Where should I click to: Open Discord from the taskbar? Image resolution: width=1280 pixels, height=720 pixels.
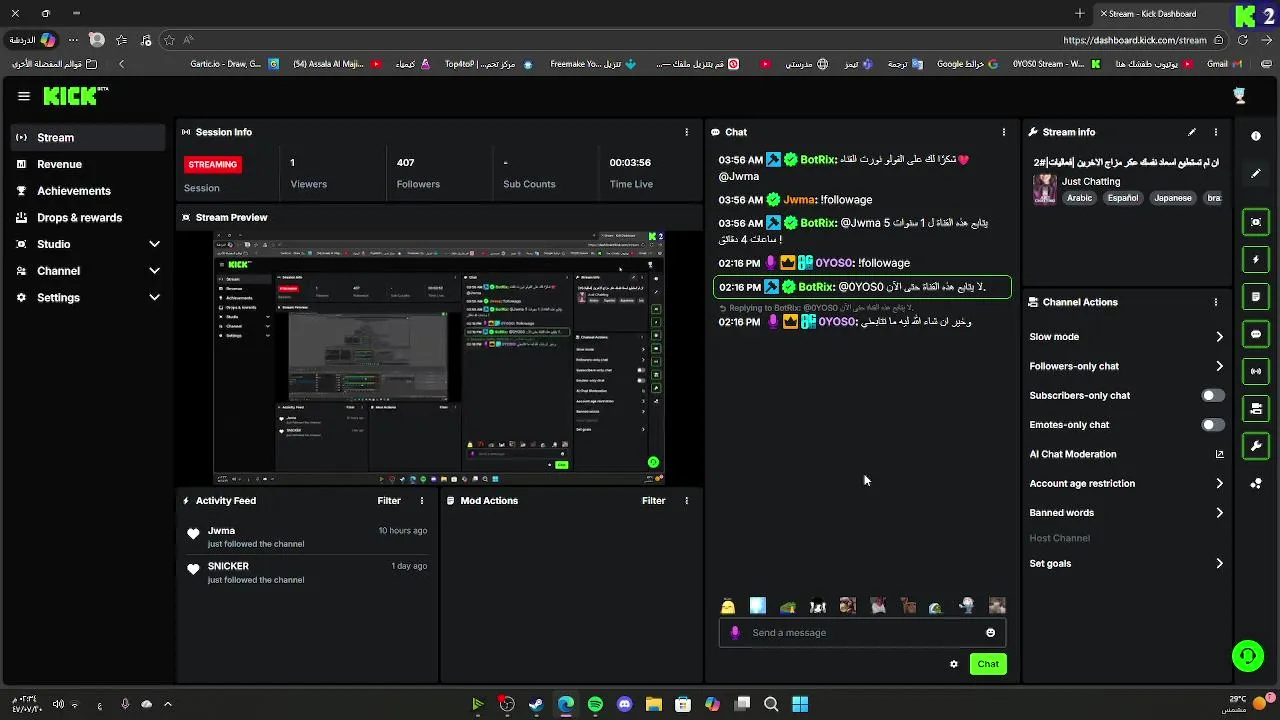click(625, 704)
